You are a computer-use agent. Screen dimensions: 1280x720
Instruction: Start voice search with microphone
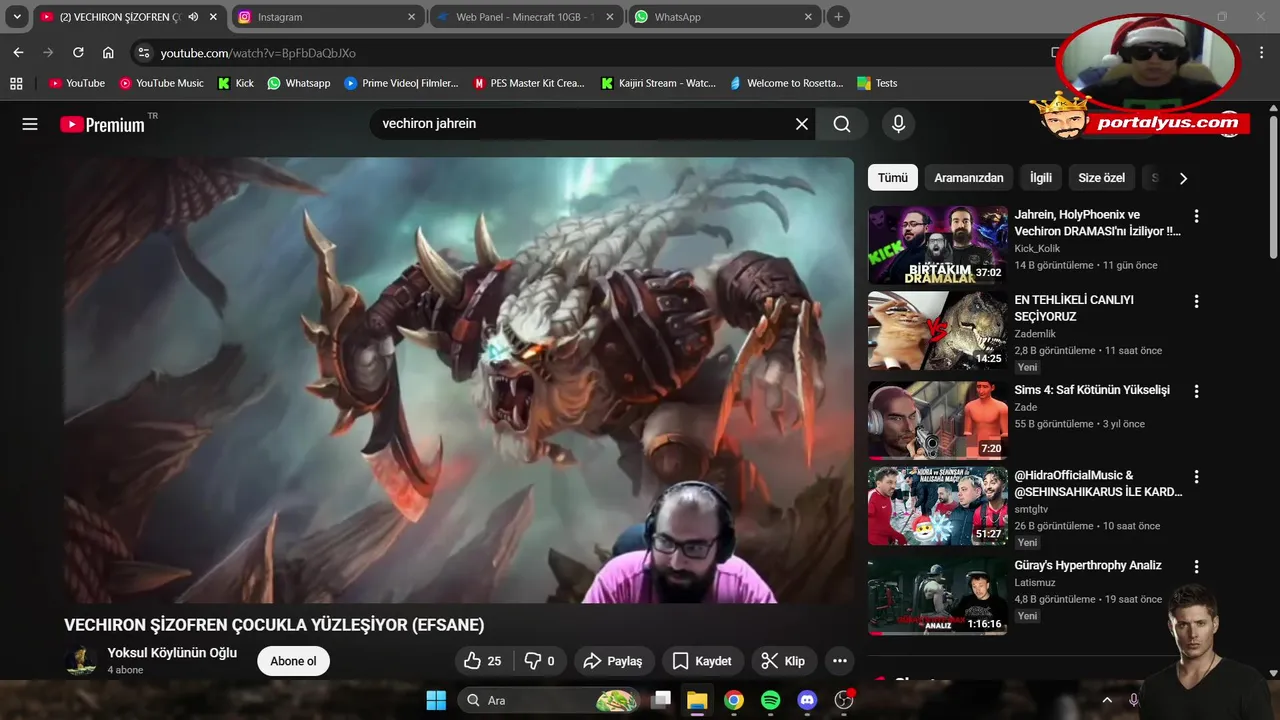pyautogui.click(x=898, y=124)
